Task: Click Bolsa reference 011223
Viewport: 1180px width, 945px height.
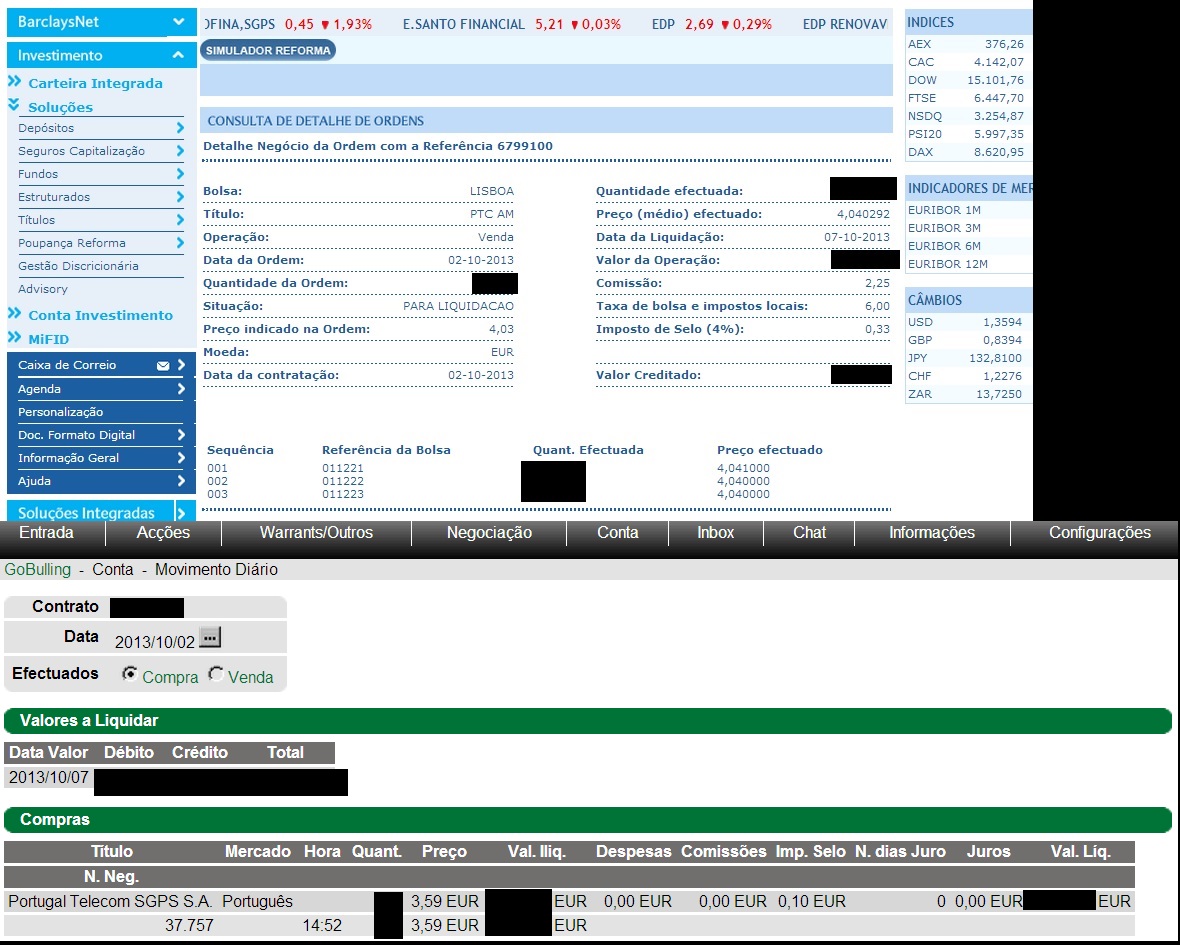Action: pos(342,494)
